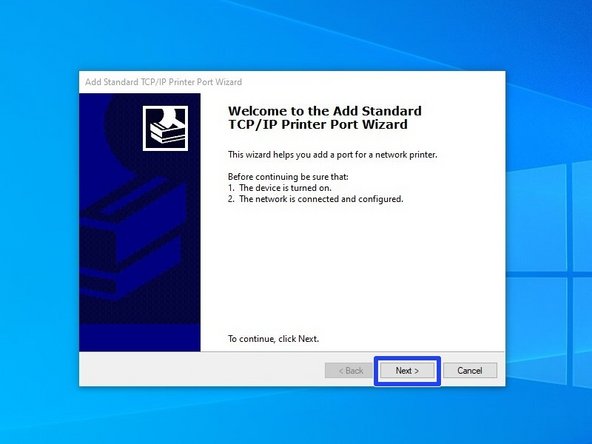Click the wizard title bar text
Viewport: 592px width, 444px height.
[163, 82]
